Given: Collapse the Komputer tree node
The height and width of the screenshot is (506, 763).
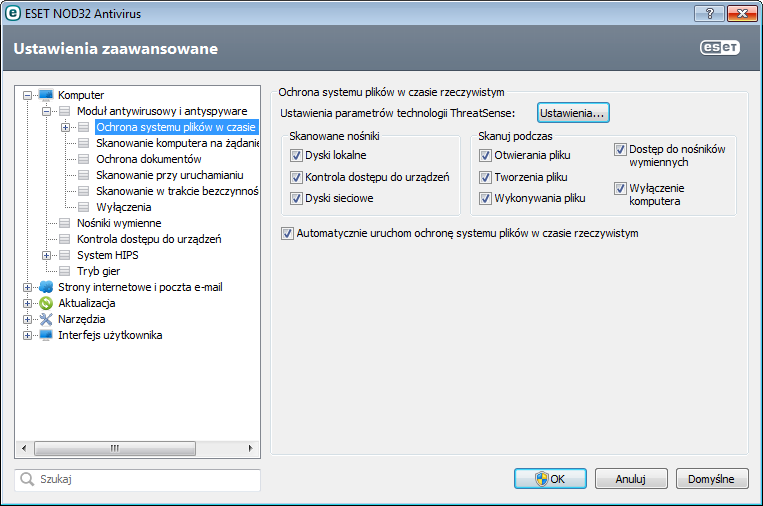Looking at the screenshot, I should point(28,95).
